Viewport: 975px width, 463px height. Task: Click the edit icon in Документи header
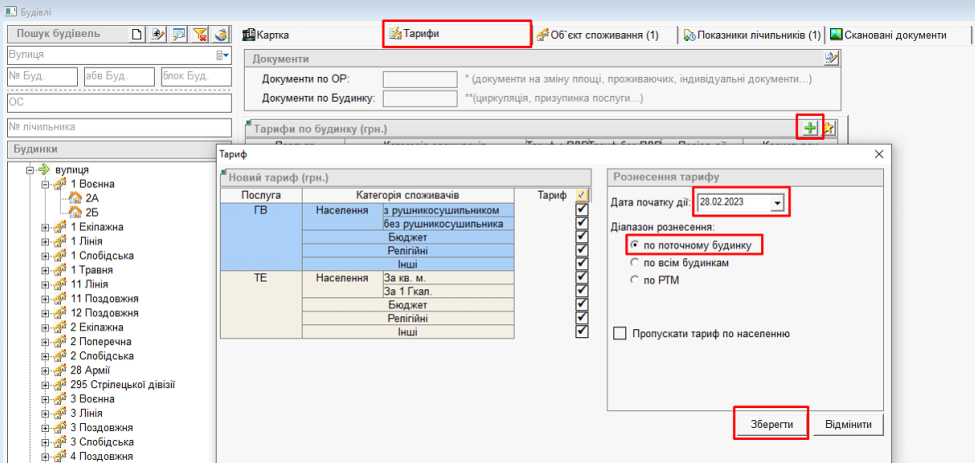point(830,59)
